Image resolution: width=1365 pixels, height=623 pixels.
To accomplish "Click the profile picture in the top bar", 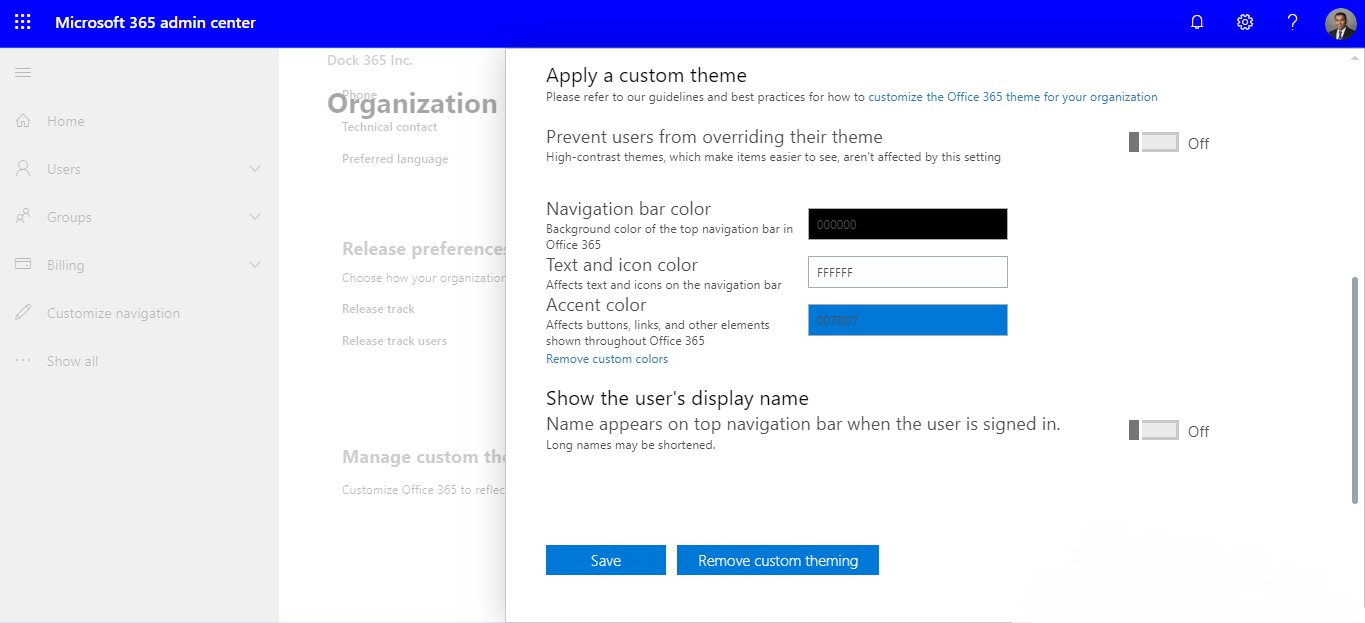I will coord(1339,23).
